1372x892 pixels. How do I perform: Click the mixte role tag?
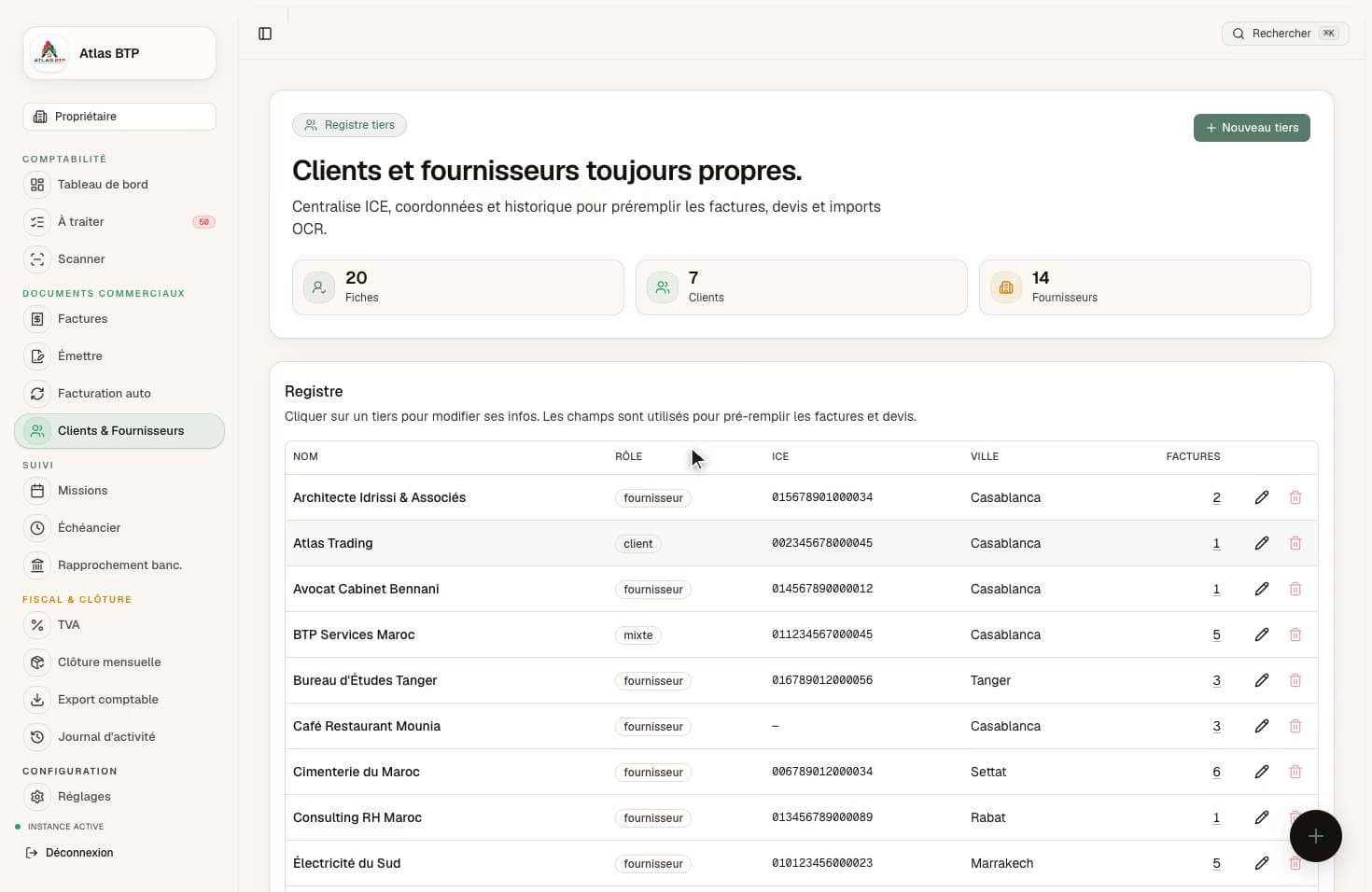coord(638,635)
